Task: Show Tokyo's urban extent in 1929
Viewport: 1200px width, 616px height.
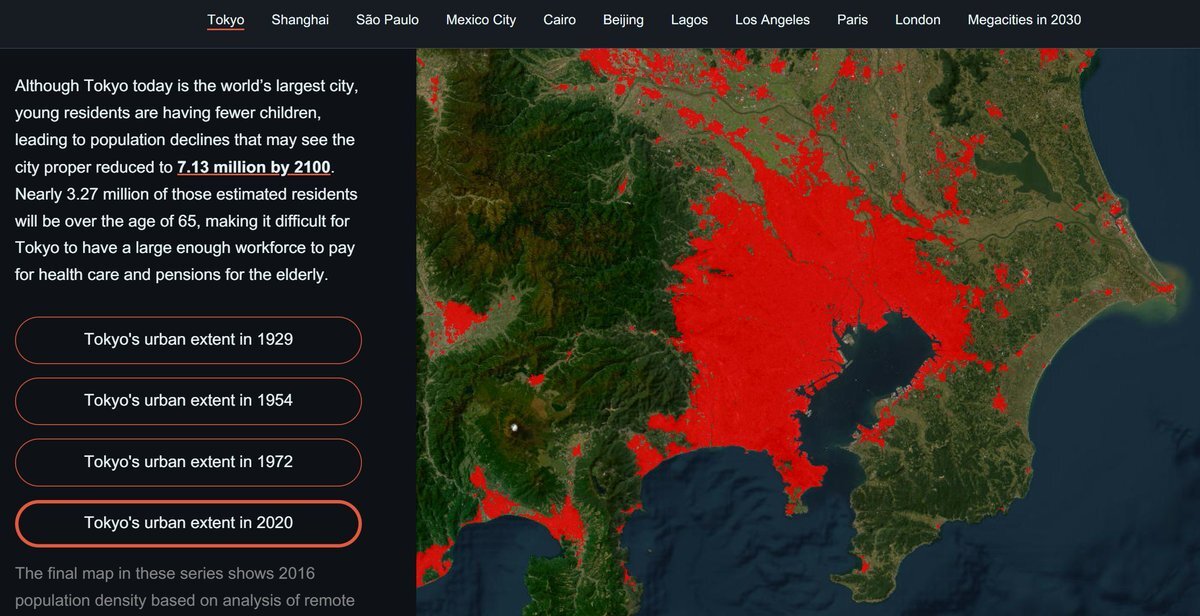Action: [188, 340]
